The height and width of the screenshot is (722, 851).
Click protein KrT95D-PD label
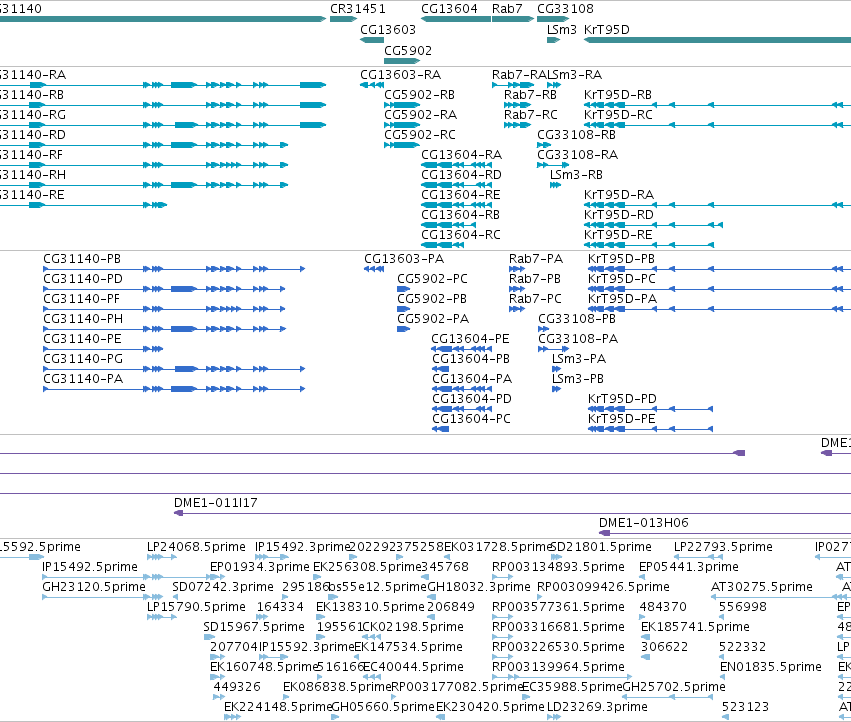(622, 400)
